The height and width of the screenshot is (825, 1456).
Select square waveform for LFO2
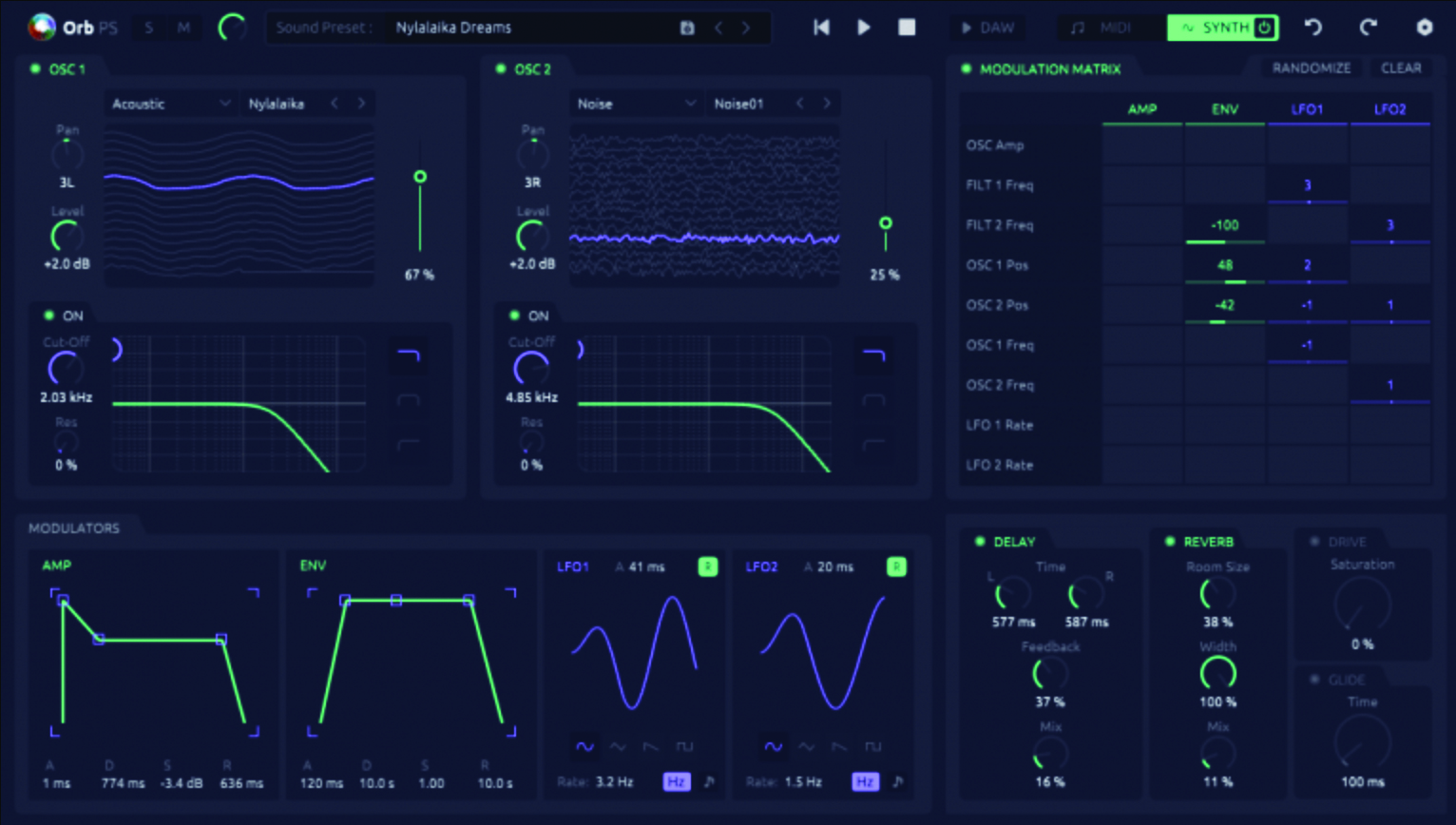click(872, 747)
